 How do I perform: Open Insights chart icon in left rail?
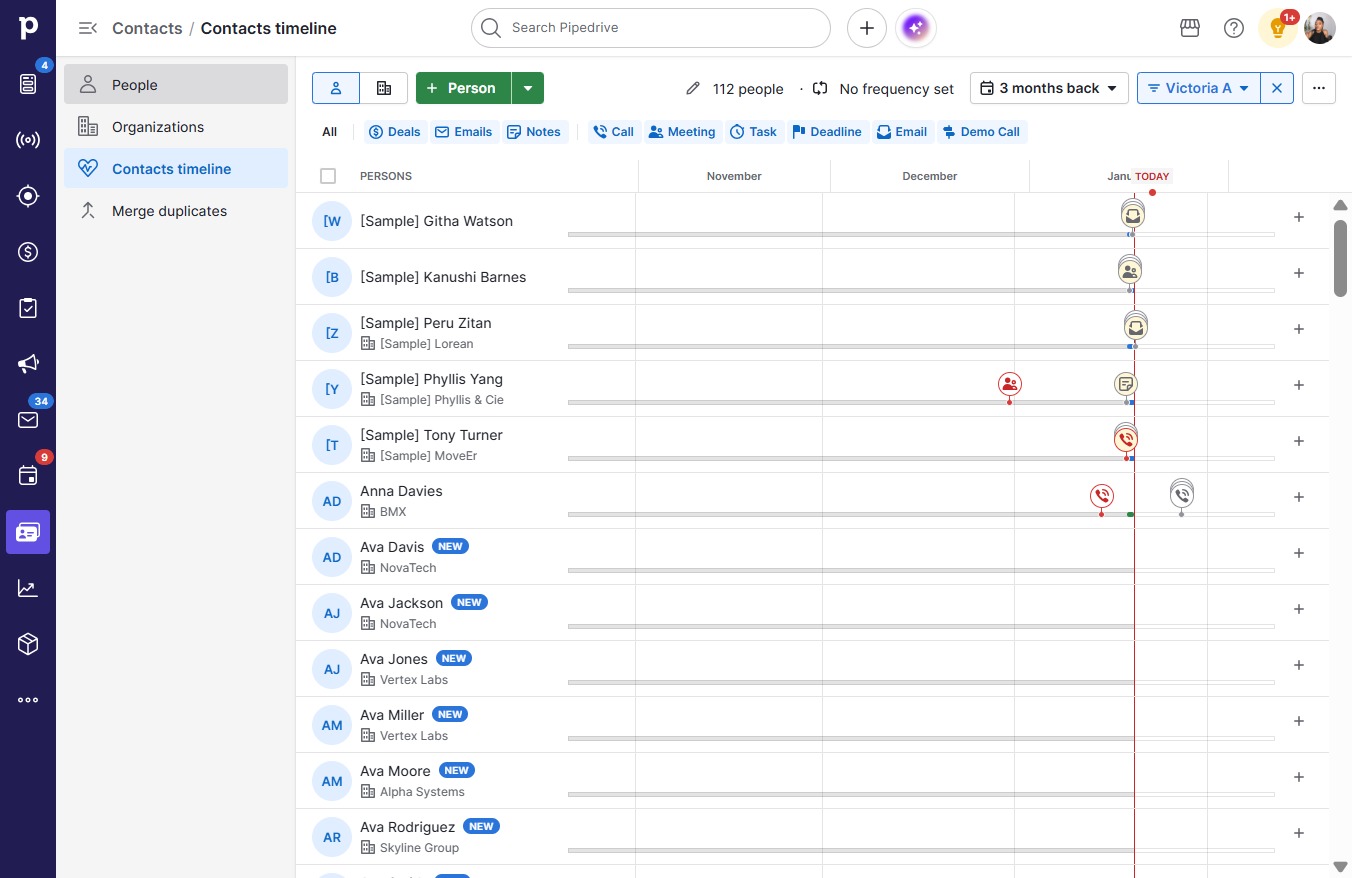(x=28, y=588)
